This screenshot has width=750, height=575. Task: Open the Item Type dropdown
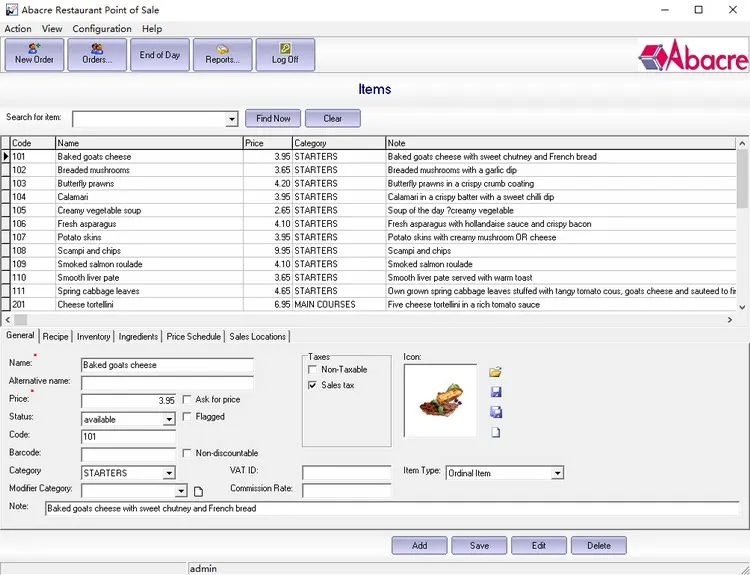coord(557,473)
